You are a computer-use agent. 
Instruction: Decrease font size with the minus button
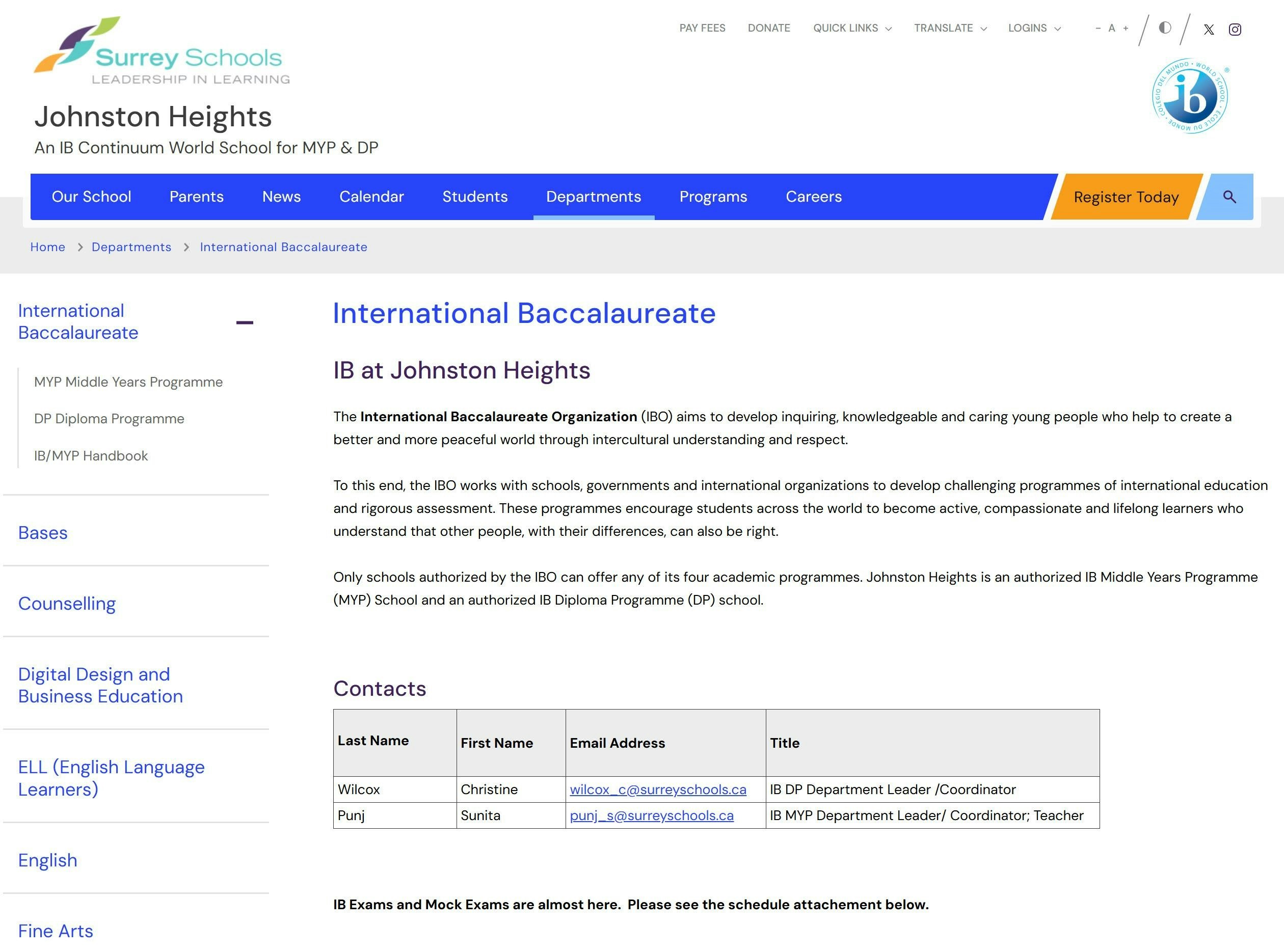point(1098,28)
